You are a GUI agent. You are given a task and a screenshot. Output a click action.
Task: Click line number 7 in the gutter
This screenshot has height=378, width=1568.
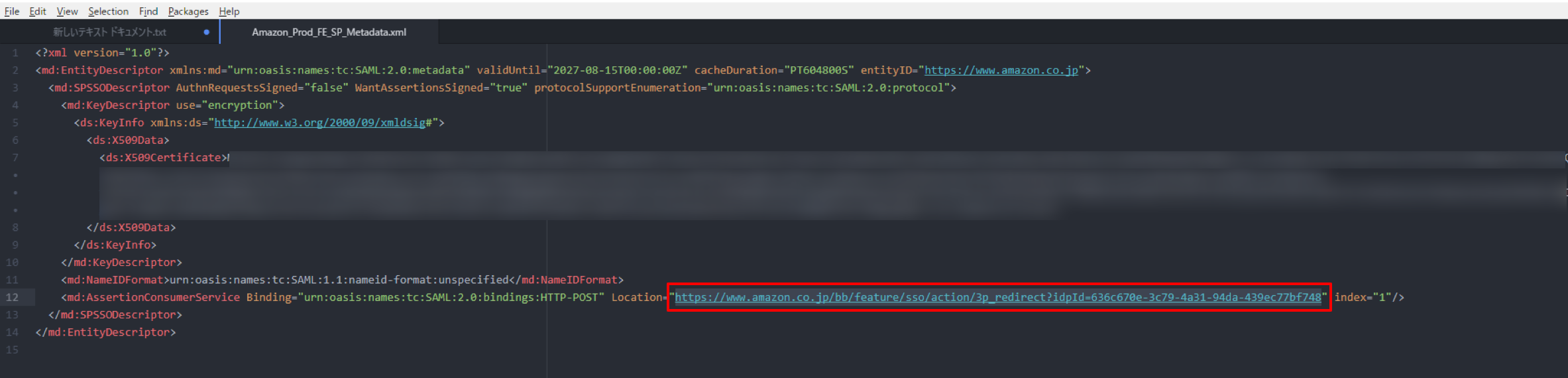(x=15, y=157)
